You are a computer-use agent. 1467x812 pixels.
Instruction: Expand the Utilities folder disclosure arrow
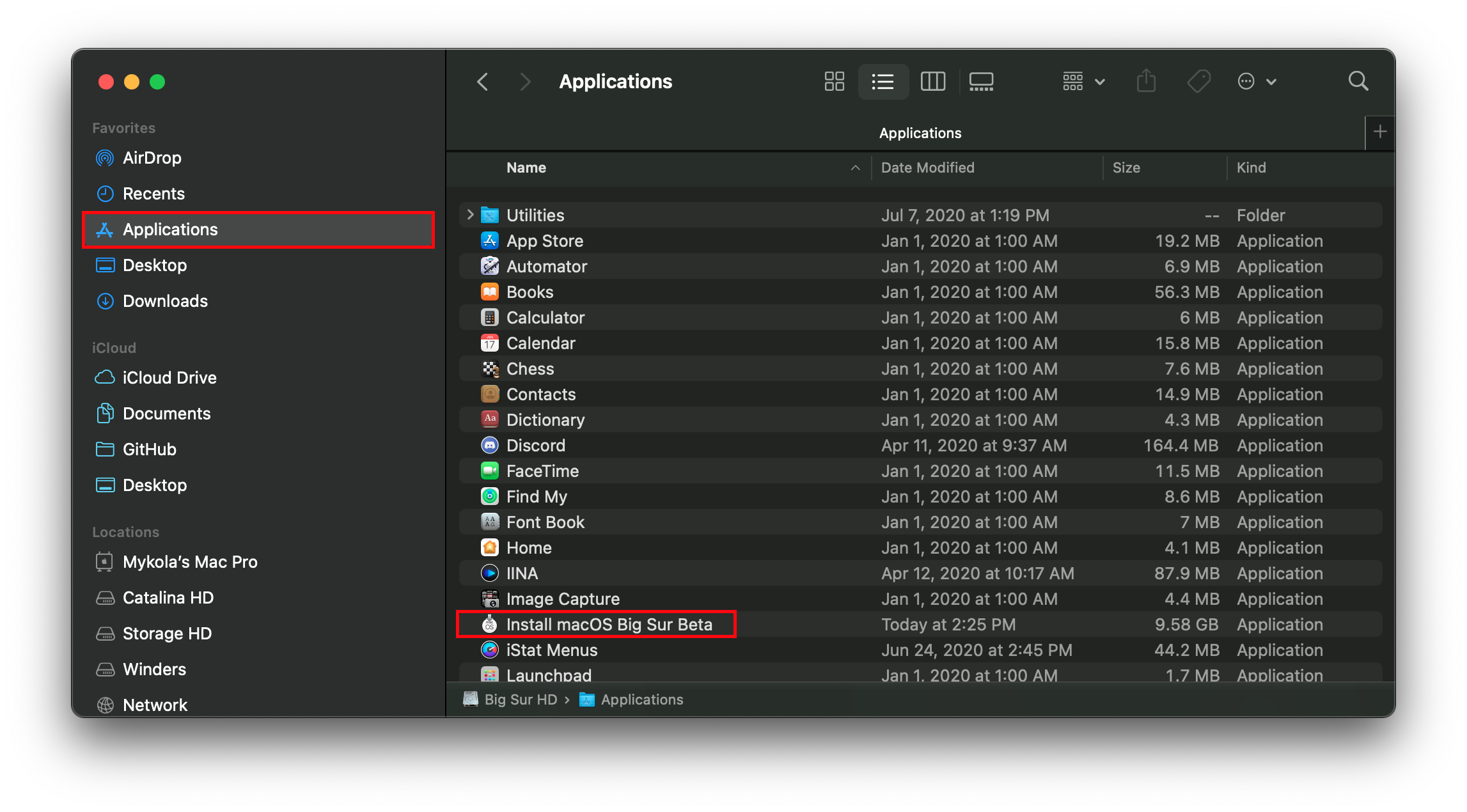pyautogui.click(x=470, y=215)
